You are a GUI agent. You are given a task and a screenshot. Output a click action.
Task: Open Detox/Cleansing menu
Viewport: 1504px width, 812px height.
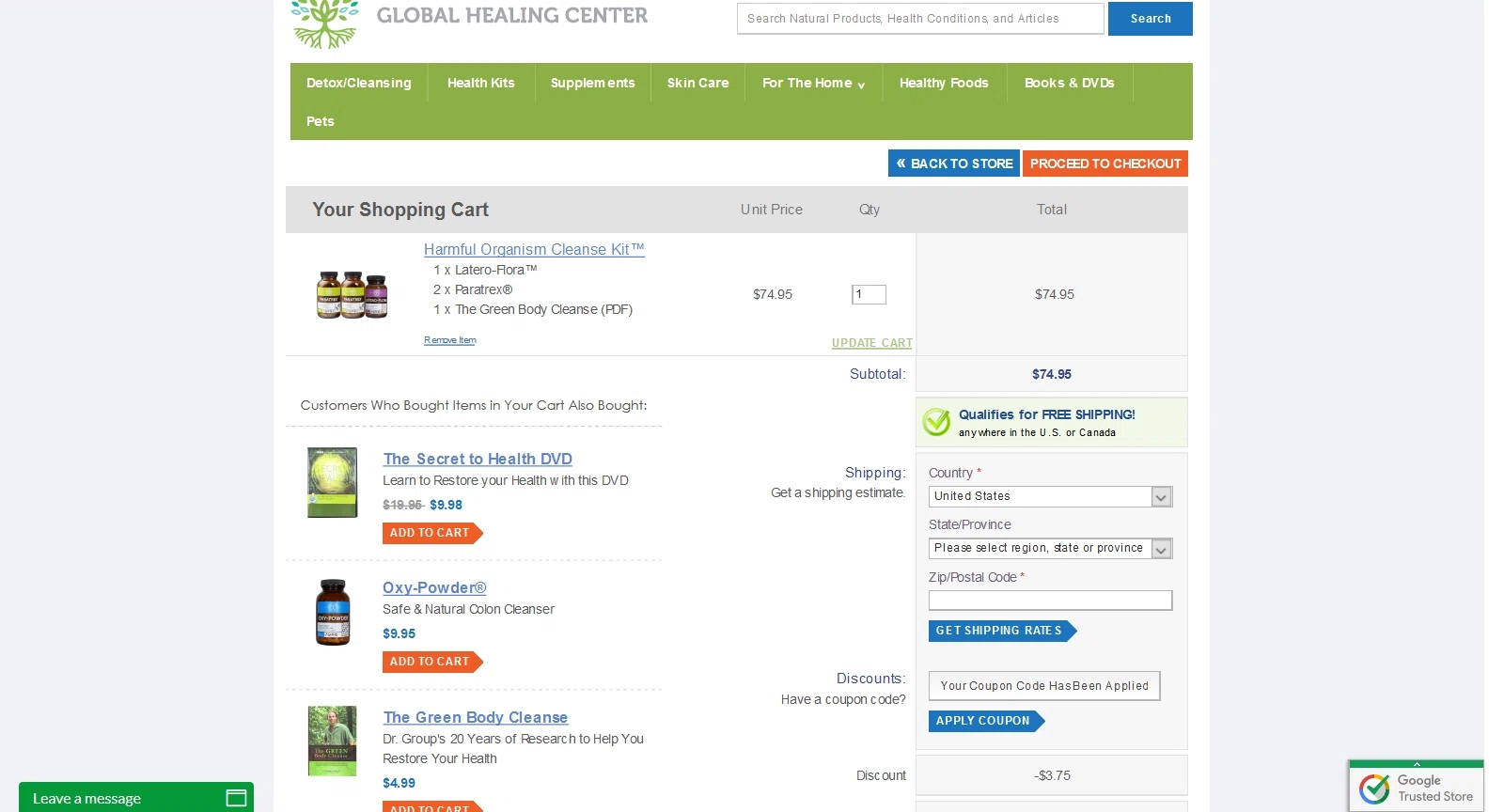point(359,83)
